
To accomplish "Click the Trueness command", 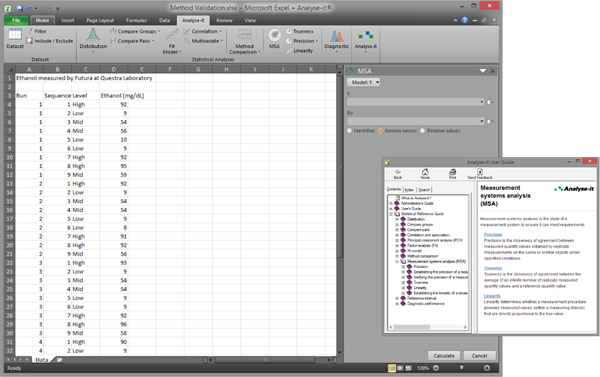I will [x=300, y=31].
